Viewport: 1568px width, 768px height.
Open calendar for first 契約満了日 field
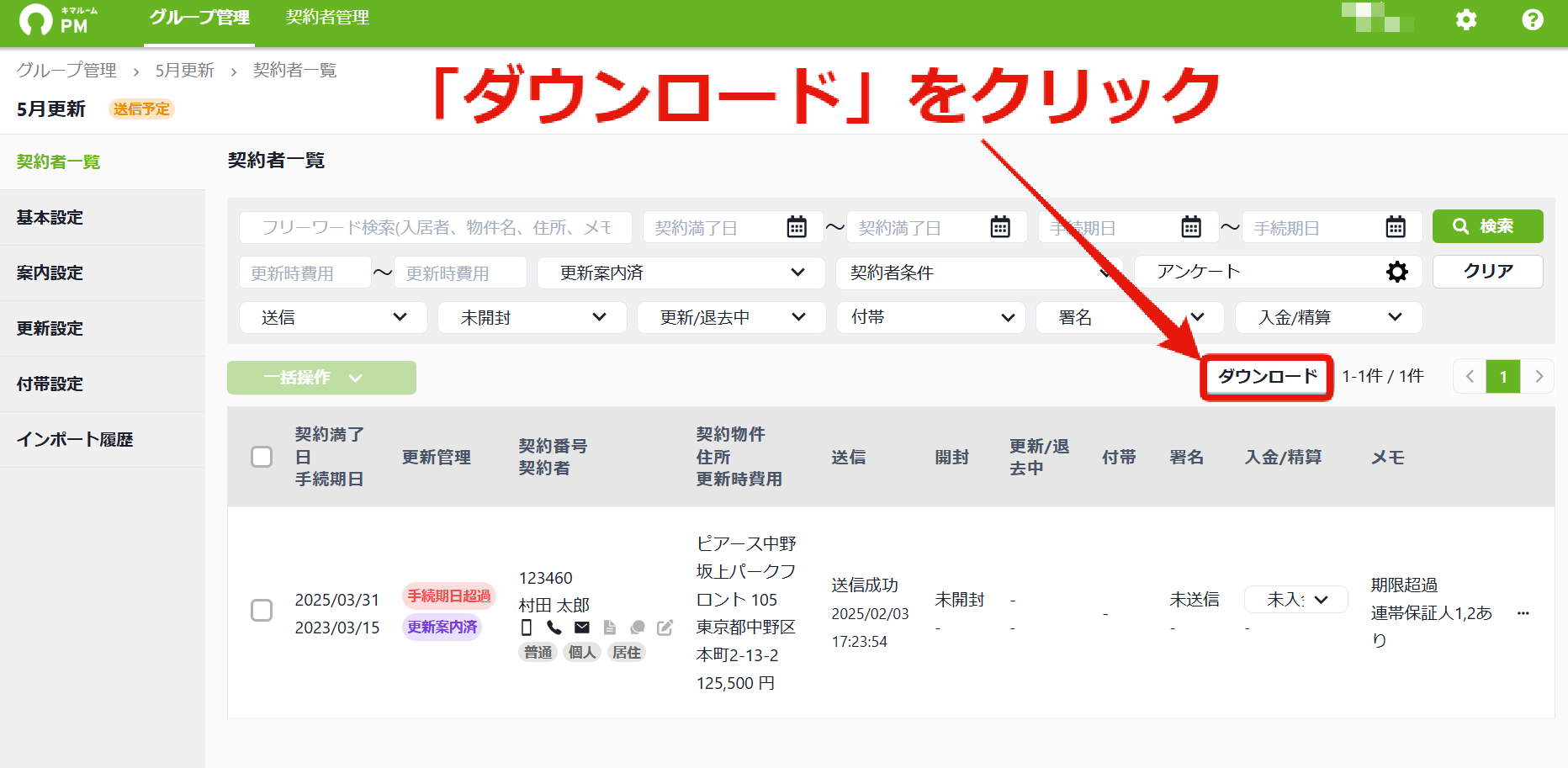(x=797, y=227)
